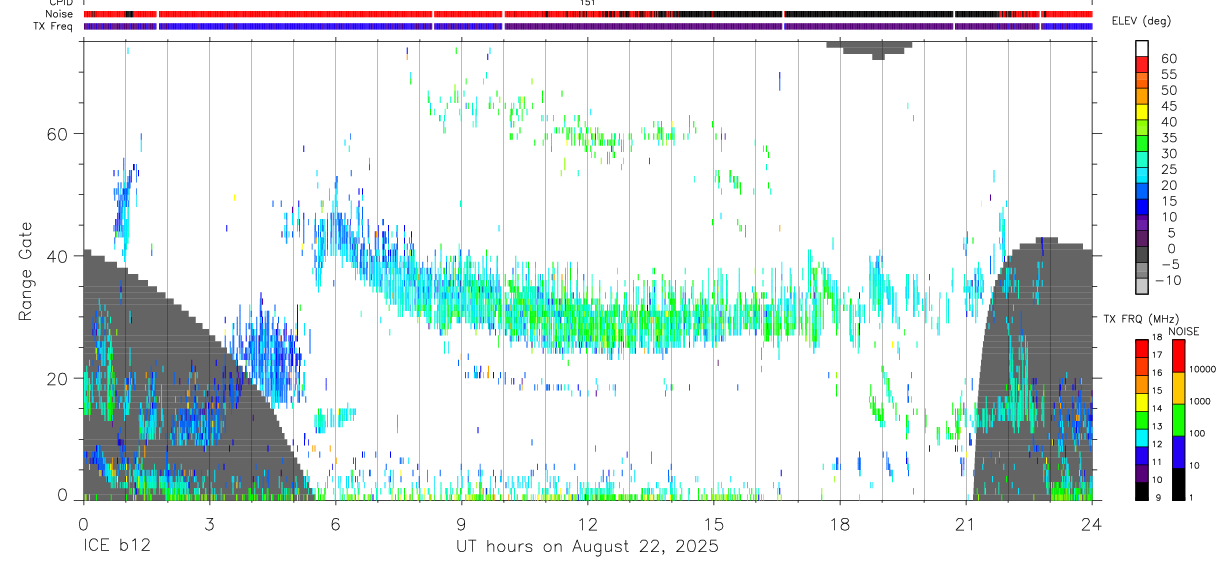
Task: Click the x-axis tick label "18"
Action: 839,523
